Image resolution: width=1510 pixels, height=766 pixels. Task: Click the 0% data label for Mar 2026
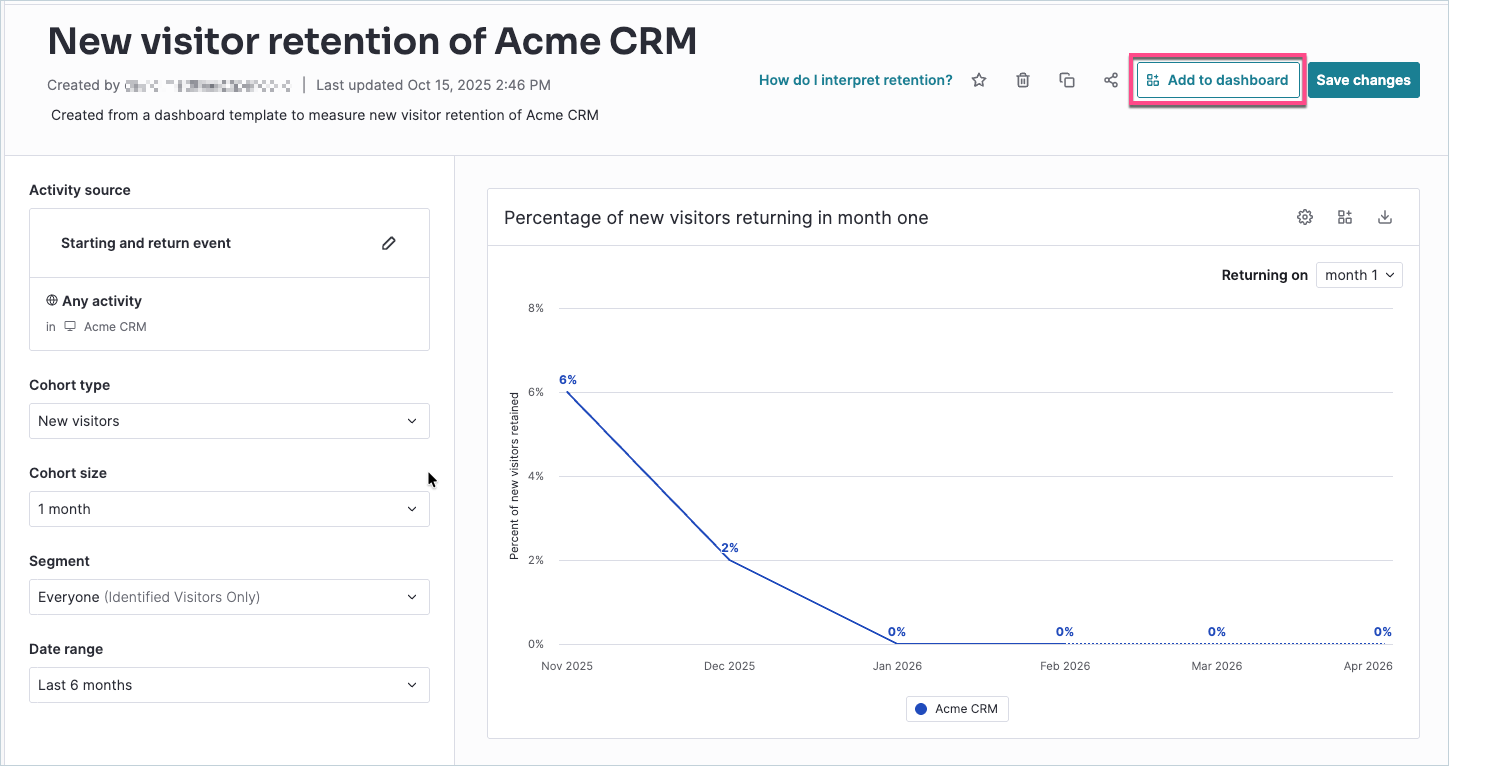point(1217,632)
